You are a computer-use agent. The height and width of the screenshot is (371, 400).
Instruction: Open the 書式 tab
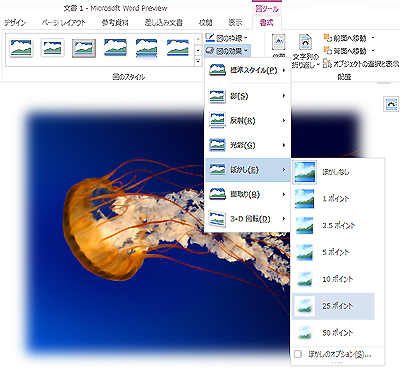coord(267,22)
